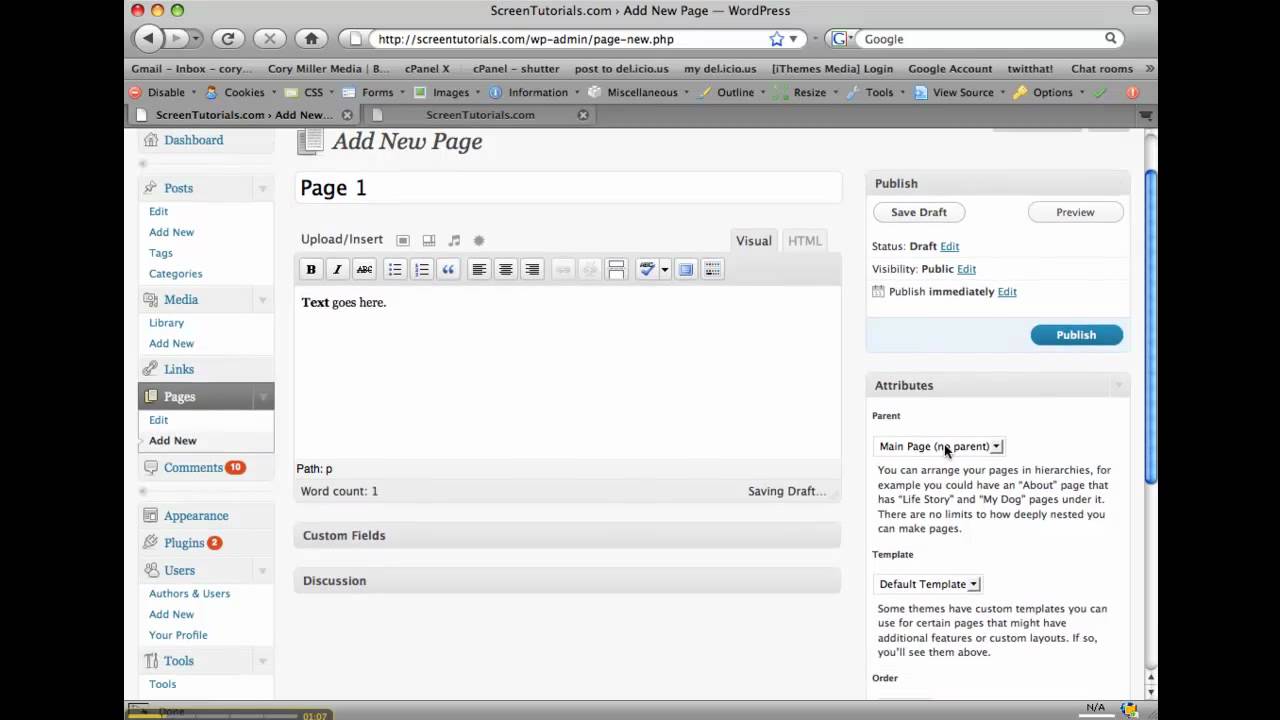Edit the post Visibility setting
1280x720 pixels.
coord(966,269)
